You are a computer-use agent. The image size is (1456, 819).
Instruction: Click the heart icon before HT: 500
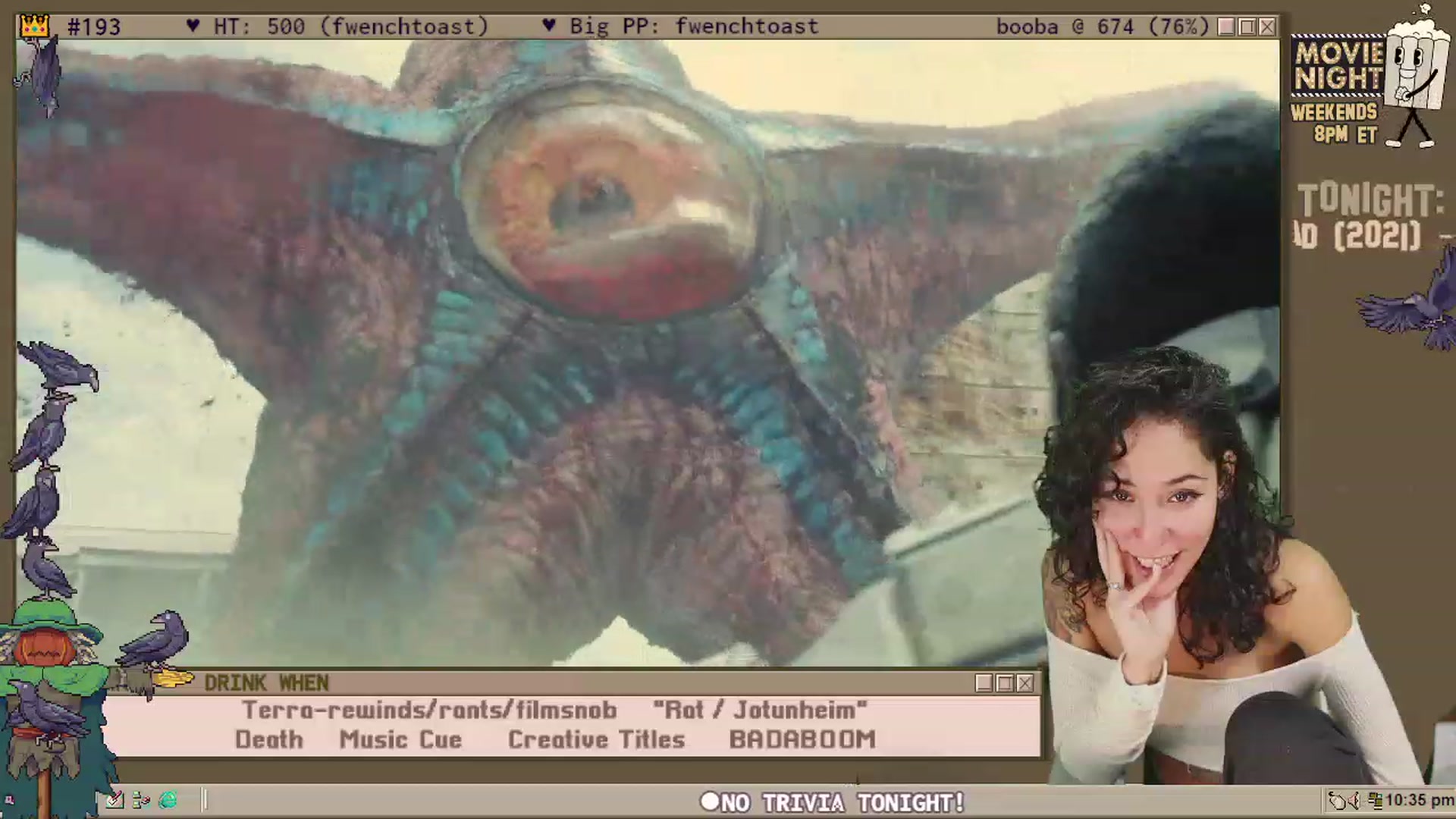click(193, 26)
